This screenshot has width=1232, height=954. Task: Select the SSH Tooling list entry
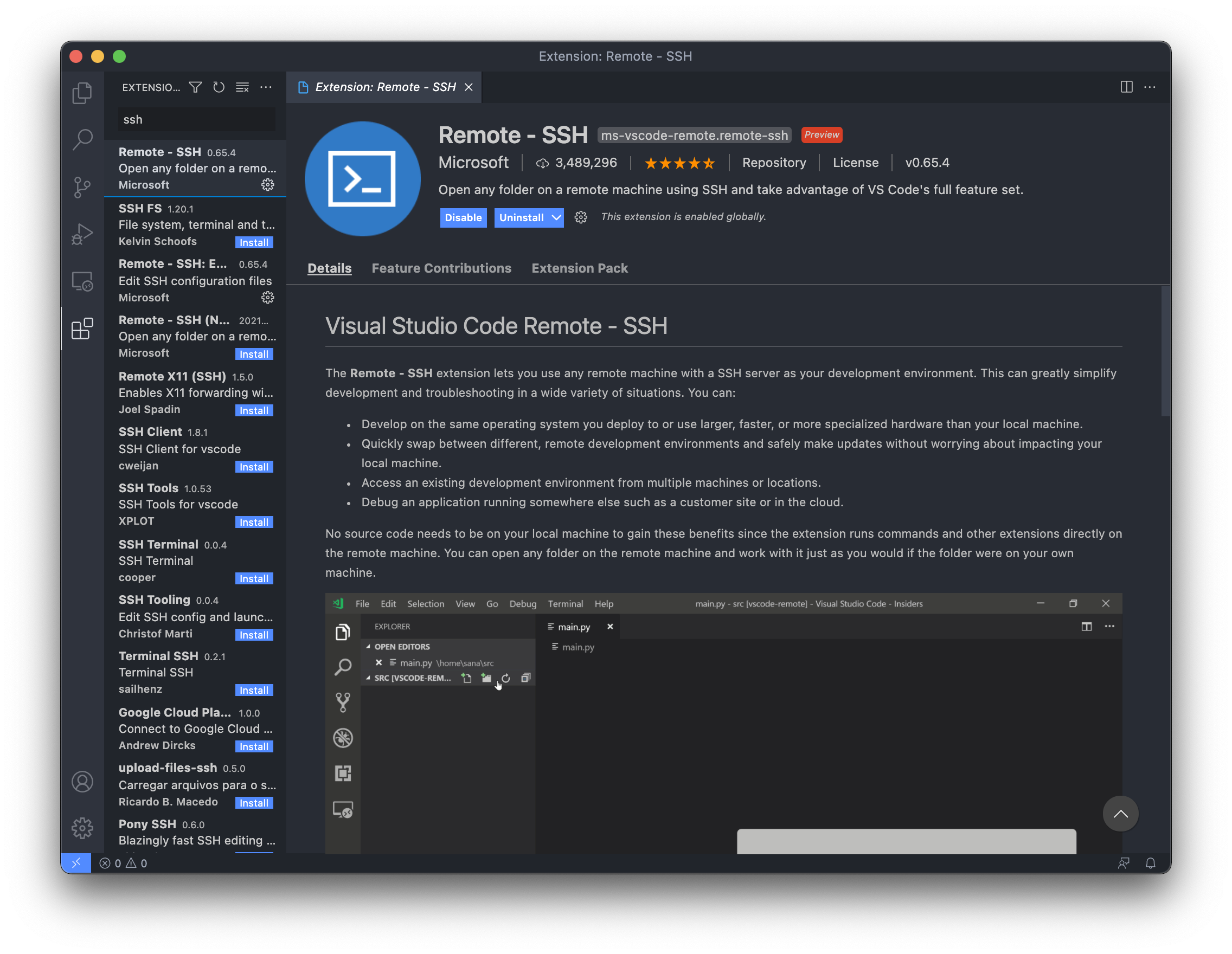tap(195, 617)
